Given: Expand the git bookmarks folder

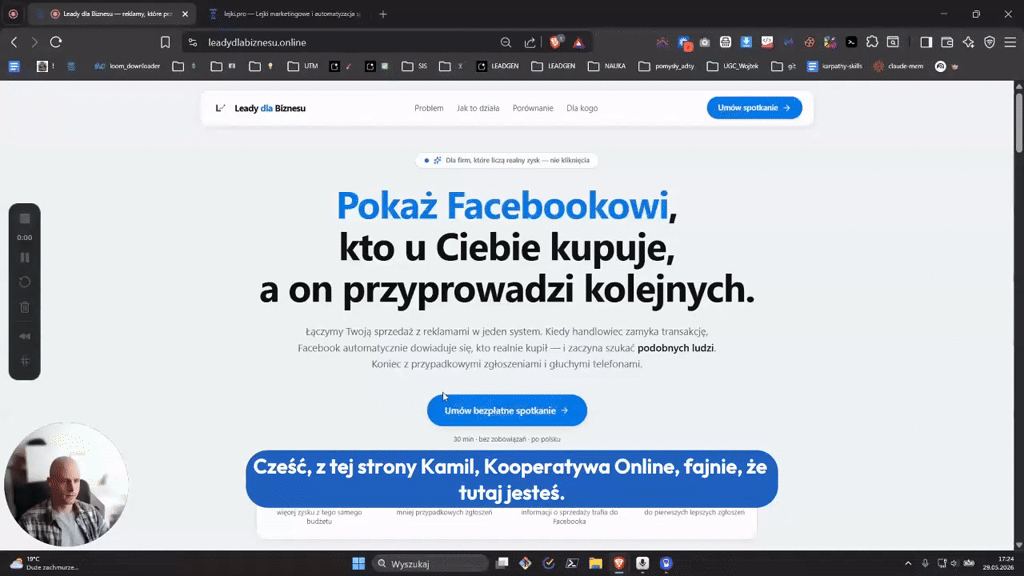Looking at the screenshot, I should [784, 66].
